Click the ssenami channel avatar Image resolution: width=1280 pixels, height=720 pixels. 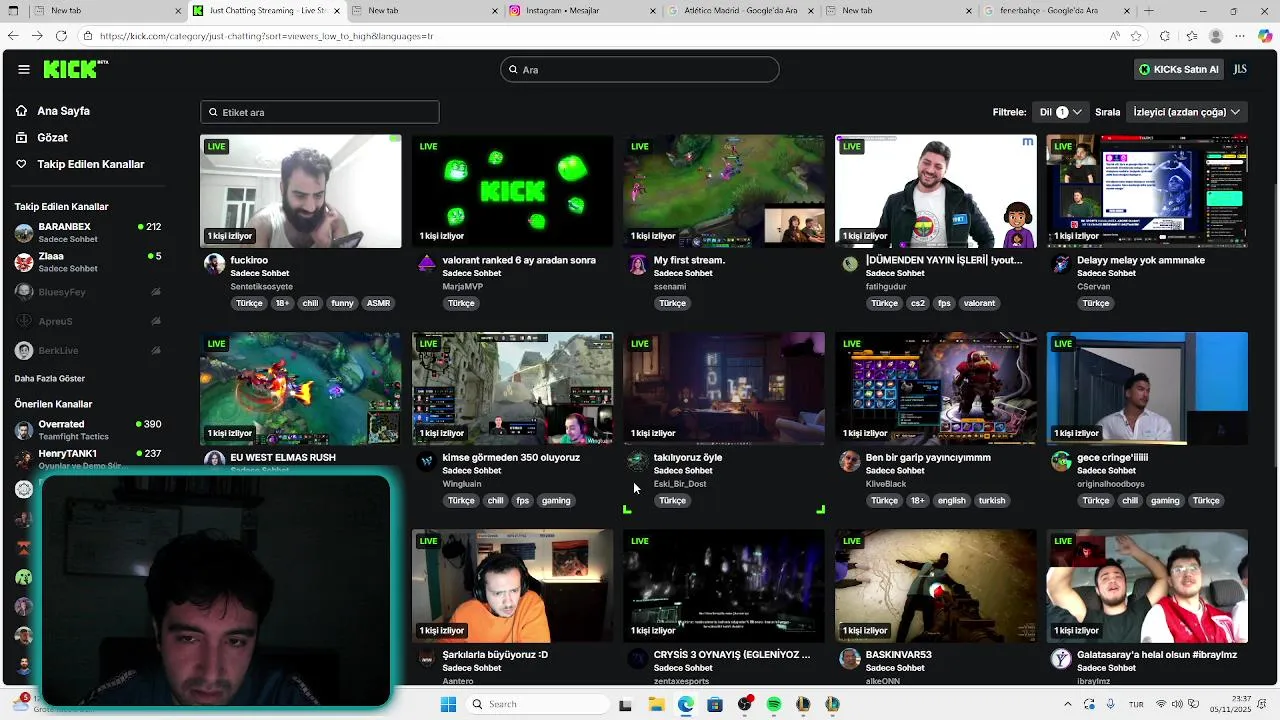pos(638,264)
